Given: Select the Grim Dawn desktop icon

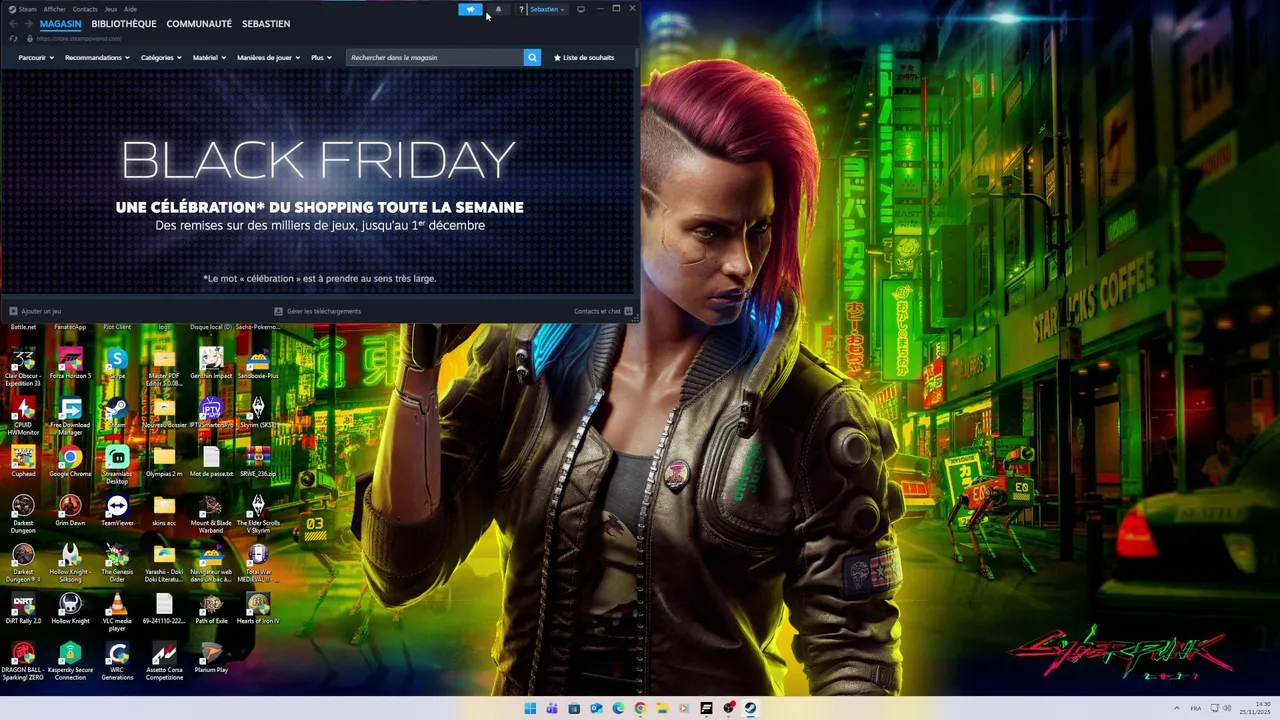Looking at the screenshot, I should click(x=70, y=510).
